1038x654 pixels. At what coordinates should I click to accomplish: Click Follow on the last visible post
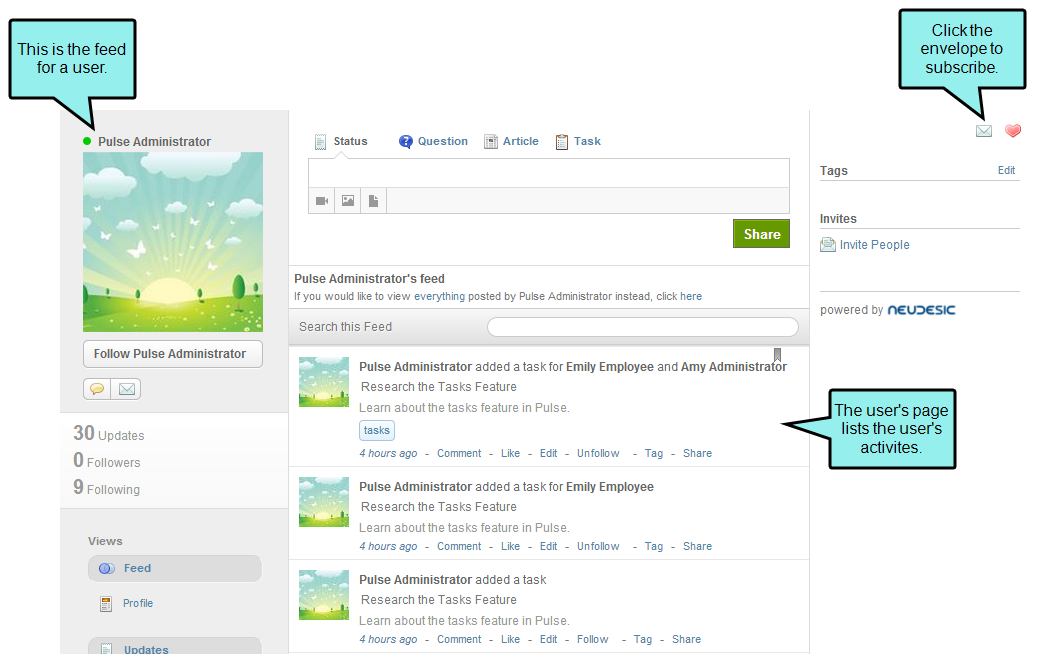[592, 639]
